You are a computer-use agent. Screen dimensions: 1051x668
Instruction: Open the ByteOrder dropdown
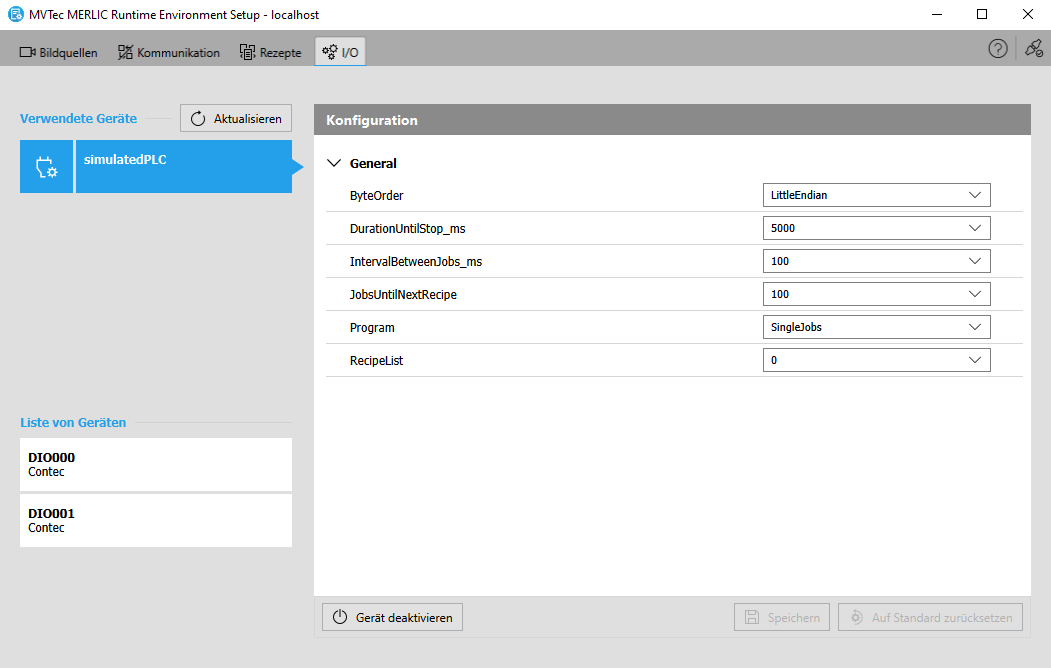coord(876,195)
